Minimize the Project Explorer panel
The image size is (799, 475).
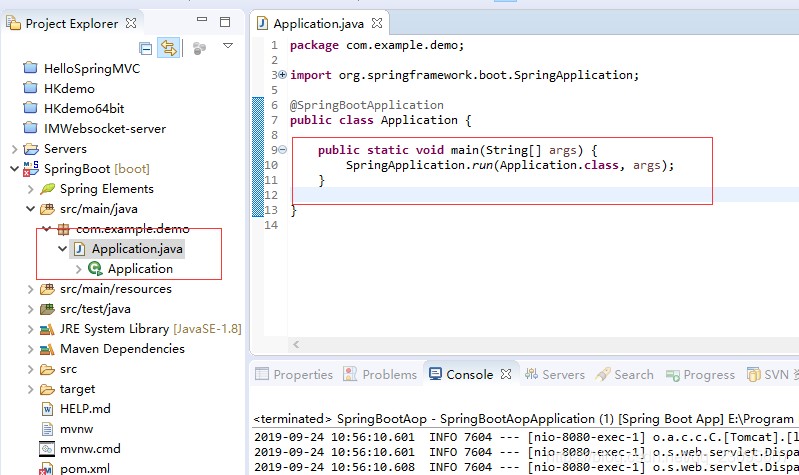pos(202,19)
